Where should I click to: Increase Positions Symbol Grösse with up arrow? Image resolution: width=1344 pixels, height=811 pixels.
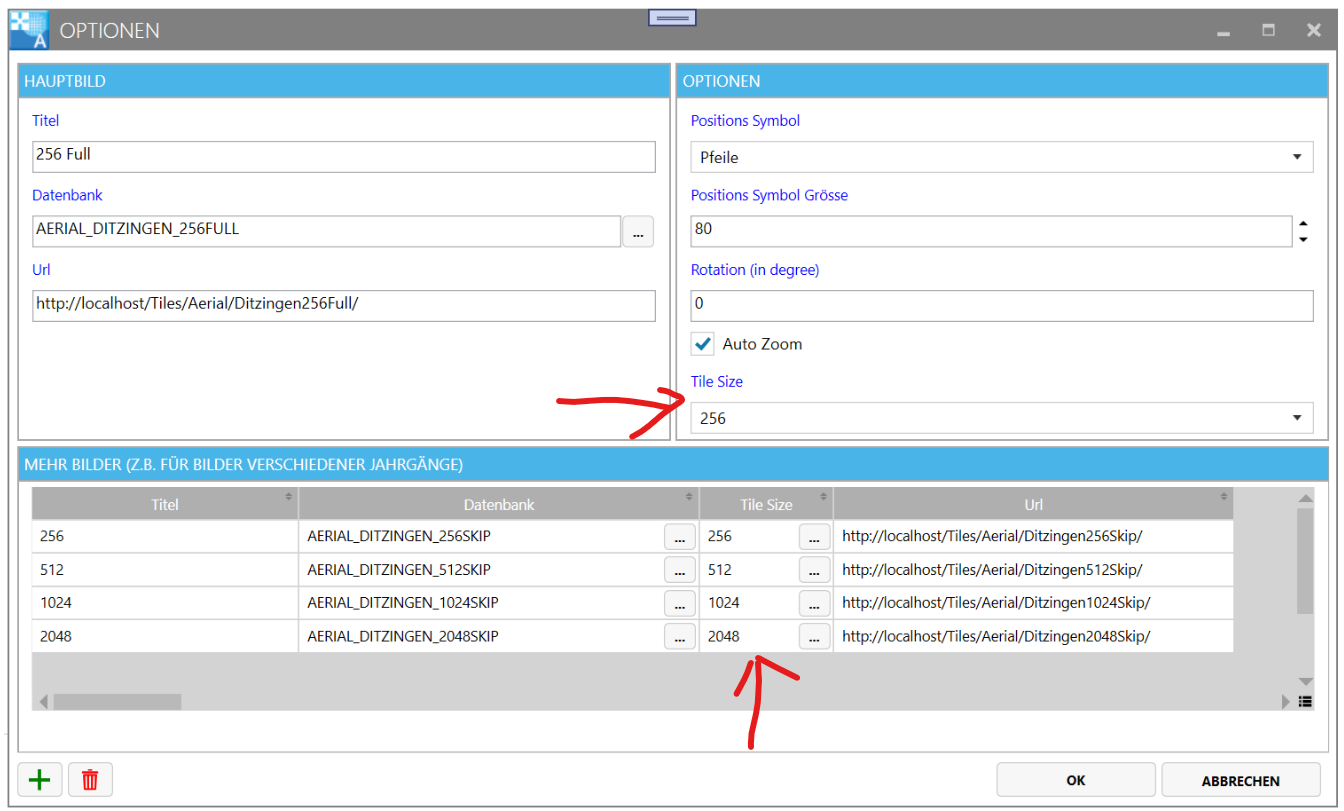pyautogui.click(x=1303, y=223)
